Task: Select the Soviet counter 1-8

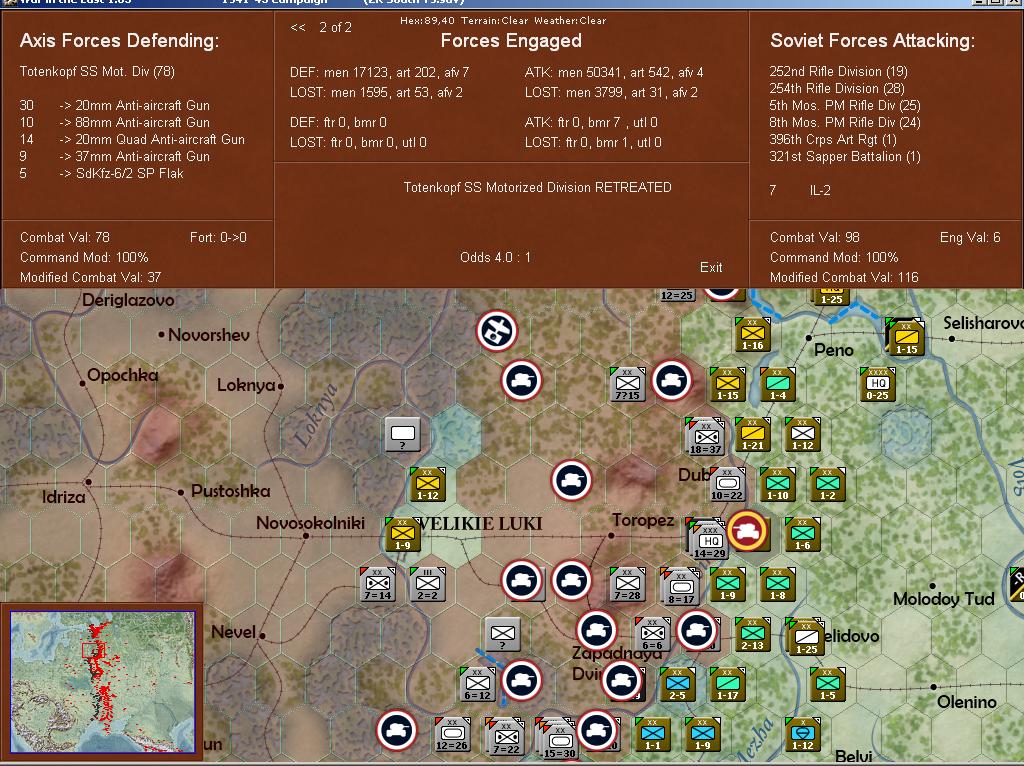Action: click(x=777, y=584)
